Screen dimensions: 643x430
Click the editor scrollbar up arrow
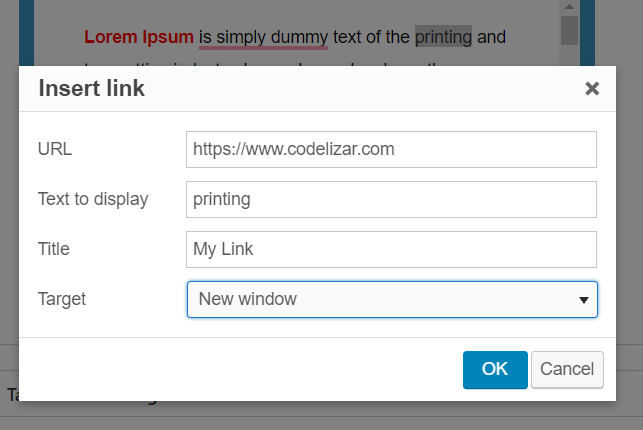pos(569,7)
